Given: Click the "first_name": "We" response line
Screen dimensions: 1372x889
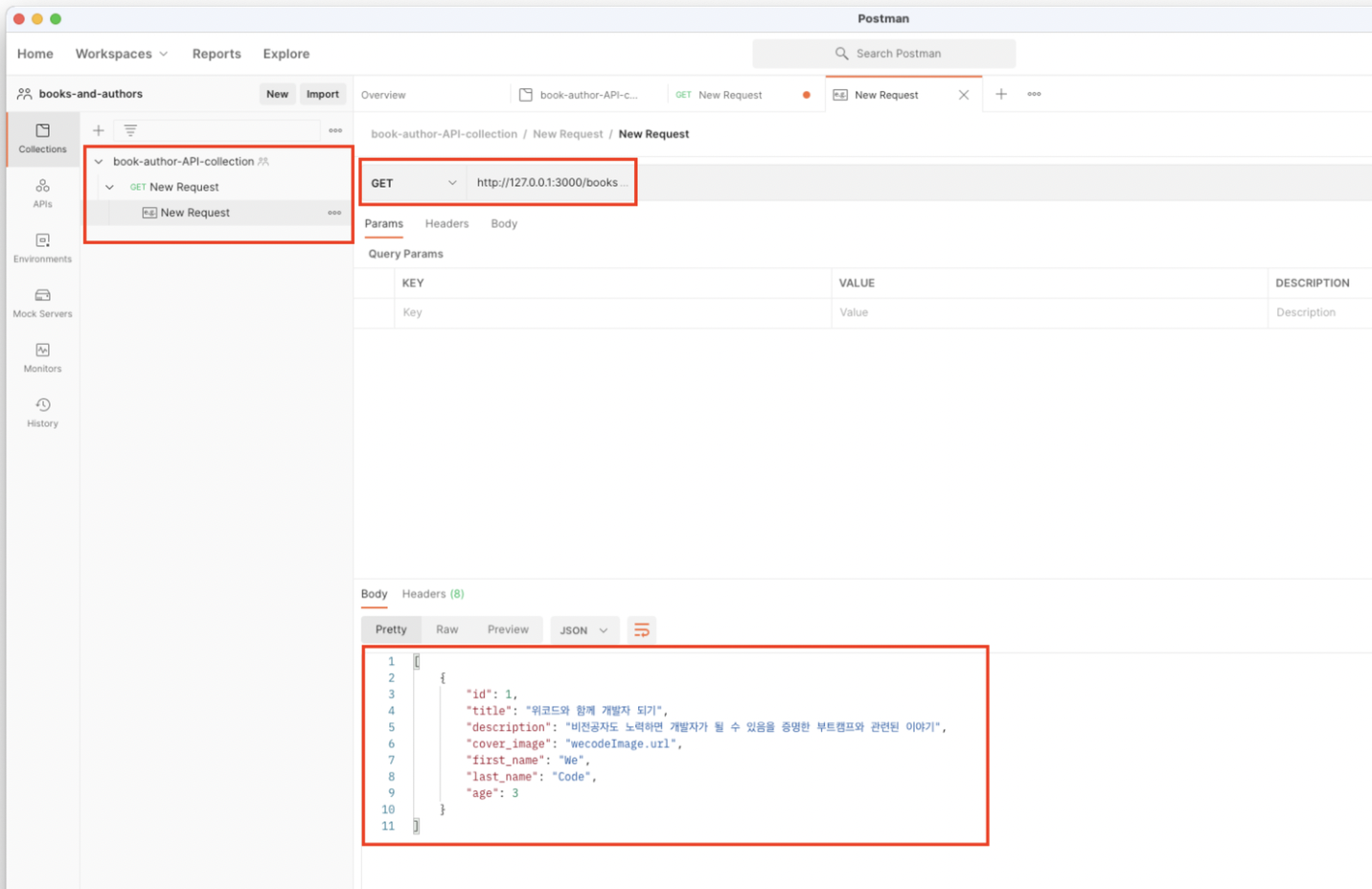Looking at the screenshot, I should [x=528, y=760].
